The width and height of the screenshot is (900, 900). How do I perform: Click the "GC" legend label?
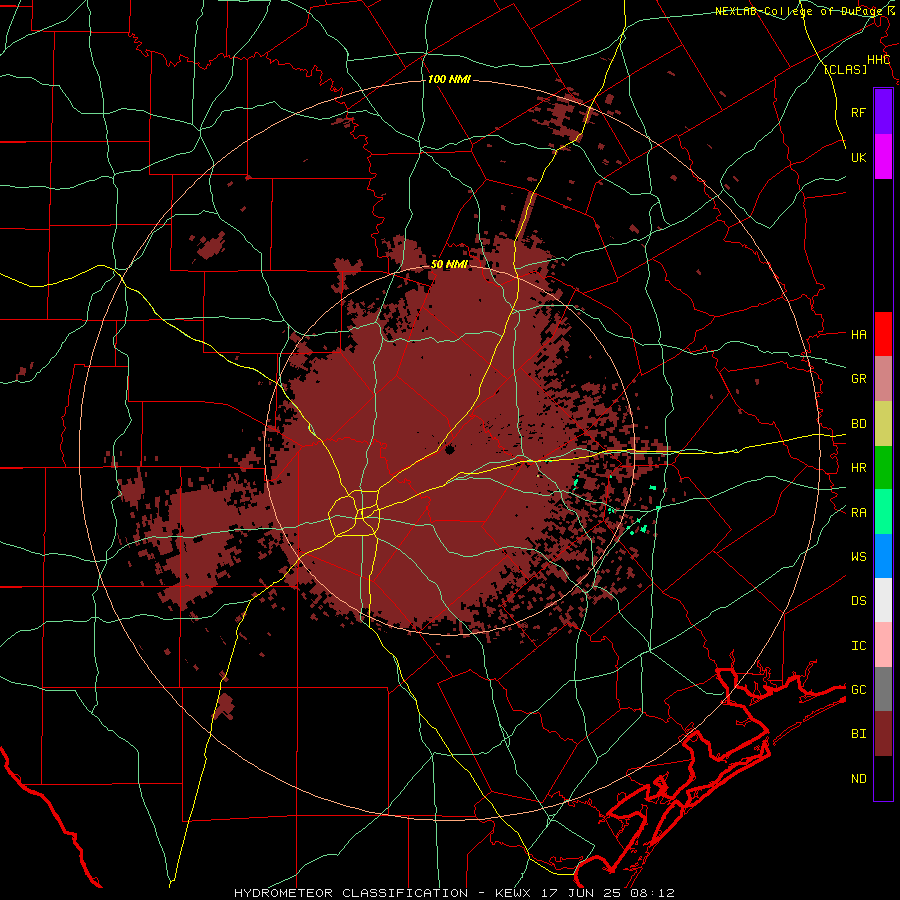(x=858, y=689)
